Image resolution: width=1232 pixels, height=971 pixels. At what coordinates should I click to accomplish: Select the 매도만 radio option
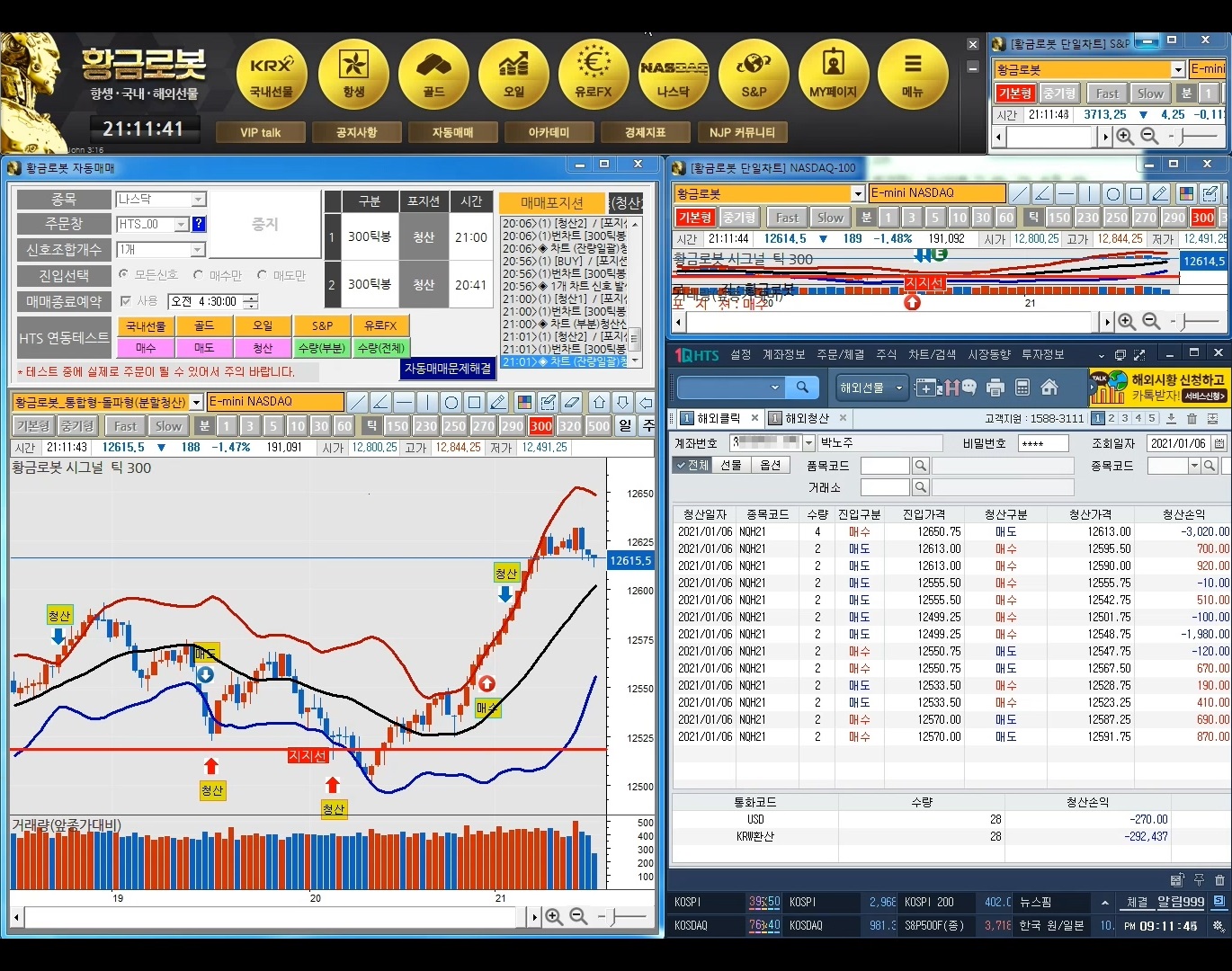click(x=262, y=275)
